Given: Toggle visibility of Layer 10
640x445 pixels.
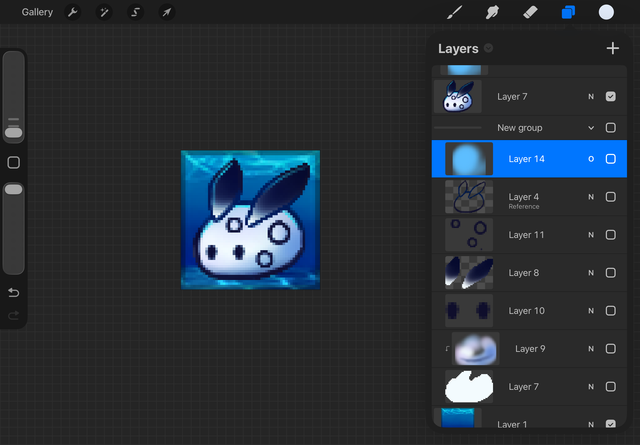Looking at the screenshot, I should coord(611,311).
